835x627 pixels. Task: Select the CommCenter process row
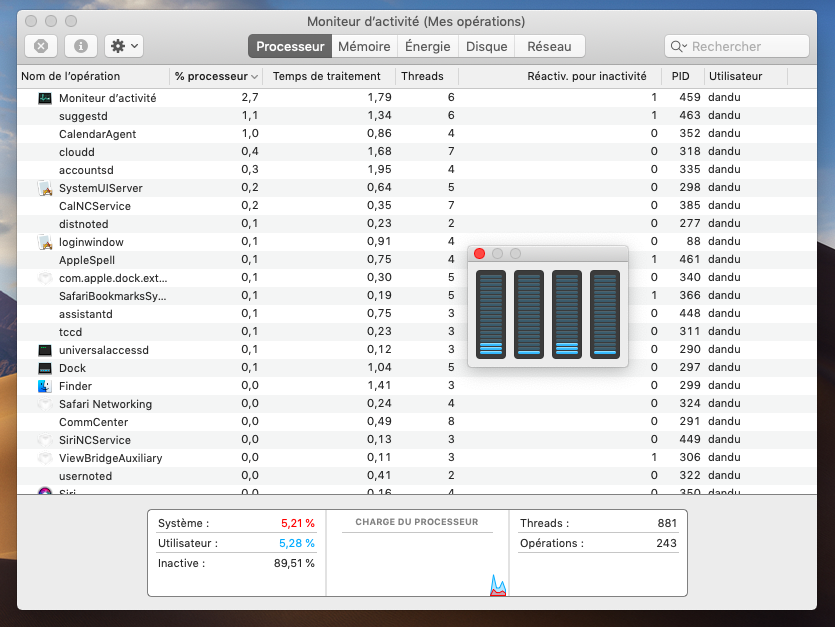[x=416, y=422]
